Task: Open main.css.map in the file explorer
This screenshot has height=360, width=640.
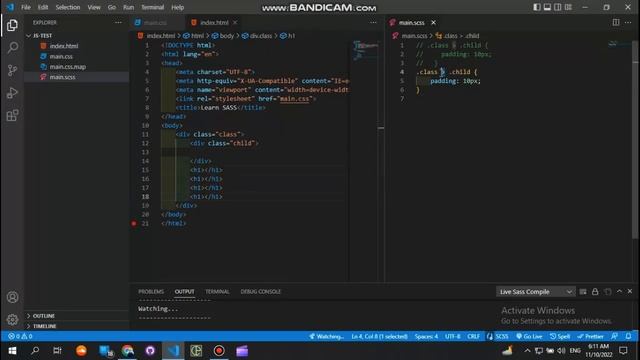Action: pyautogui.click(x=76, y=67)
